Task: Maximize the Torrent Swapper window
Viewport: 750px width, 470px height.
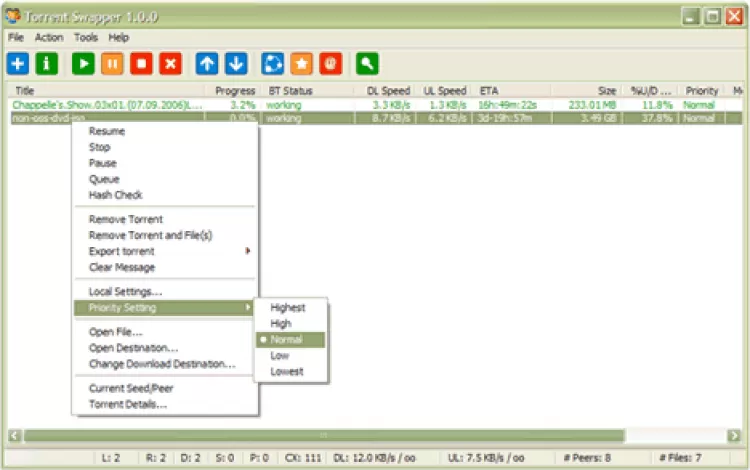Action: coord(712,17)
